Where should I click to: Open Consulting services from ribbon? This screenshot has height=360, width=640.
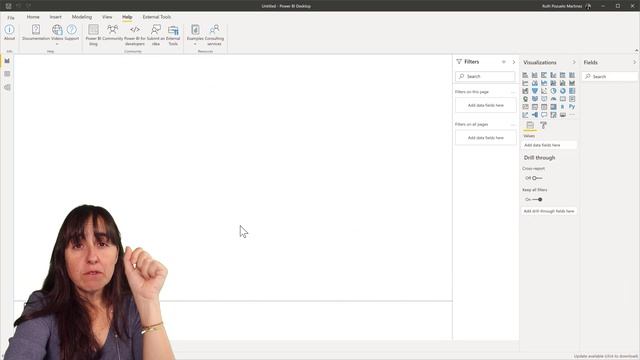214,35
